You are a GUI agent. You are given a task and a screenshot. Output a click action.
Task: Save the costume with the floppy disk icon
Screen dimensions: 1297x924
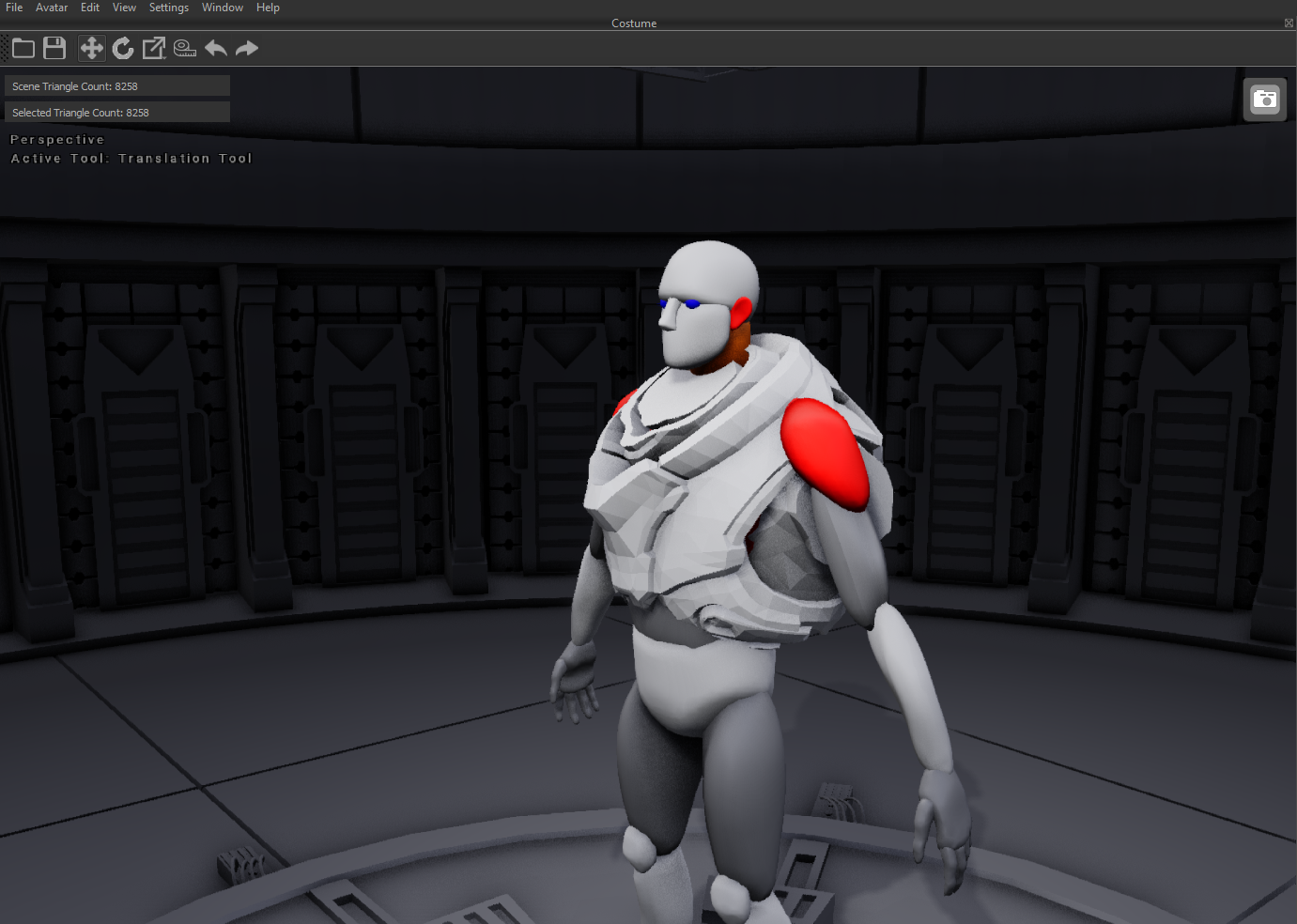click(54, 48)
